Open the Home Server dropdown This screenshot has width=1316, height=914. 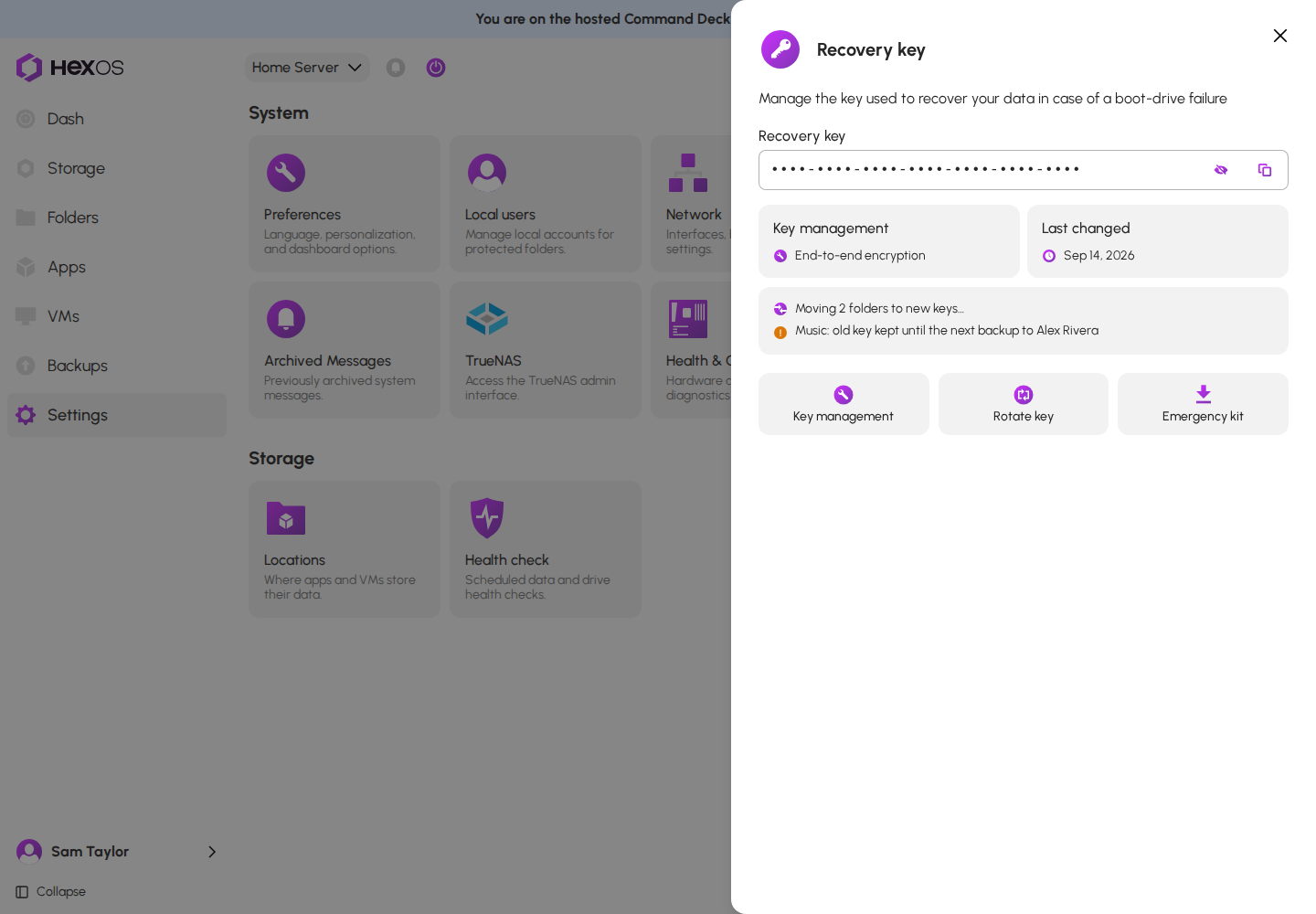click(x=307, y=68)
